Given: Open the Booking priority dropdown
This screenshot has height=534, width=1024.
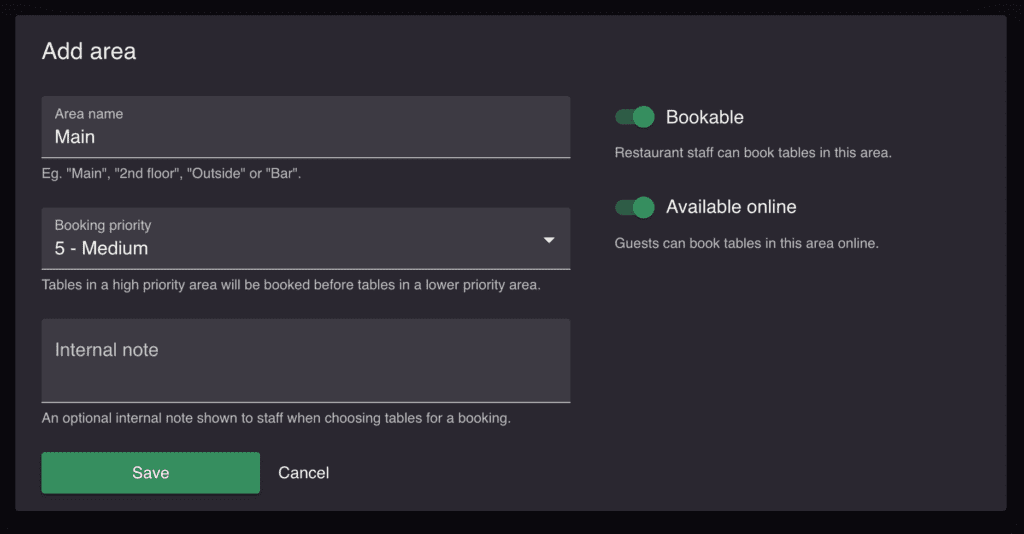Looking at the screenshot, I should (306, 238).
